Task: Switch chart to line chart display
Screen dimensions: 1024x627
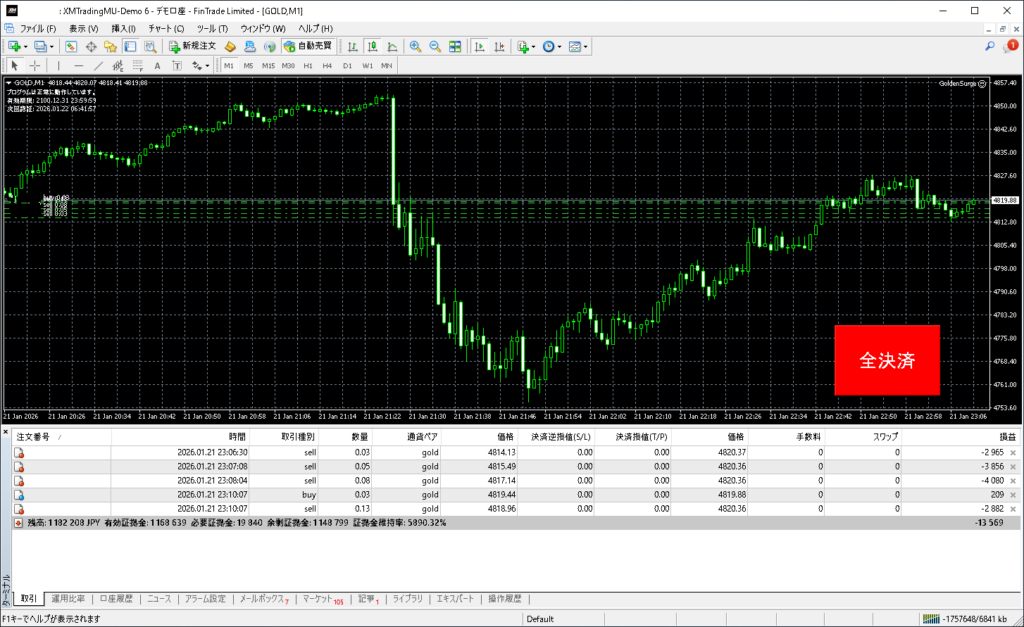Action: (x=391, y=46)
